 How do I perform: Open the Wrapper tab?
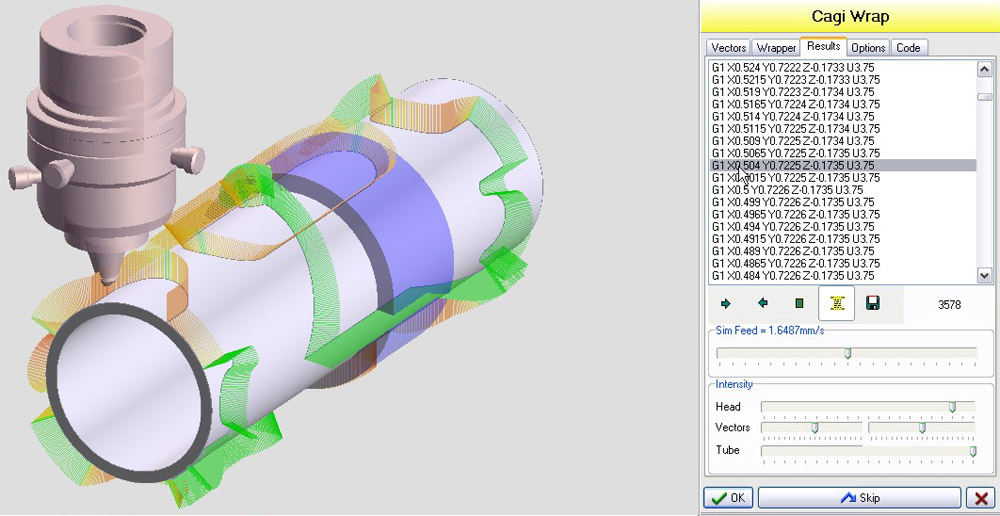pos(776,48)
